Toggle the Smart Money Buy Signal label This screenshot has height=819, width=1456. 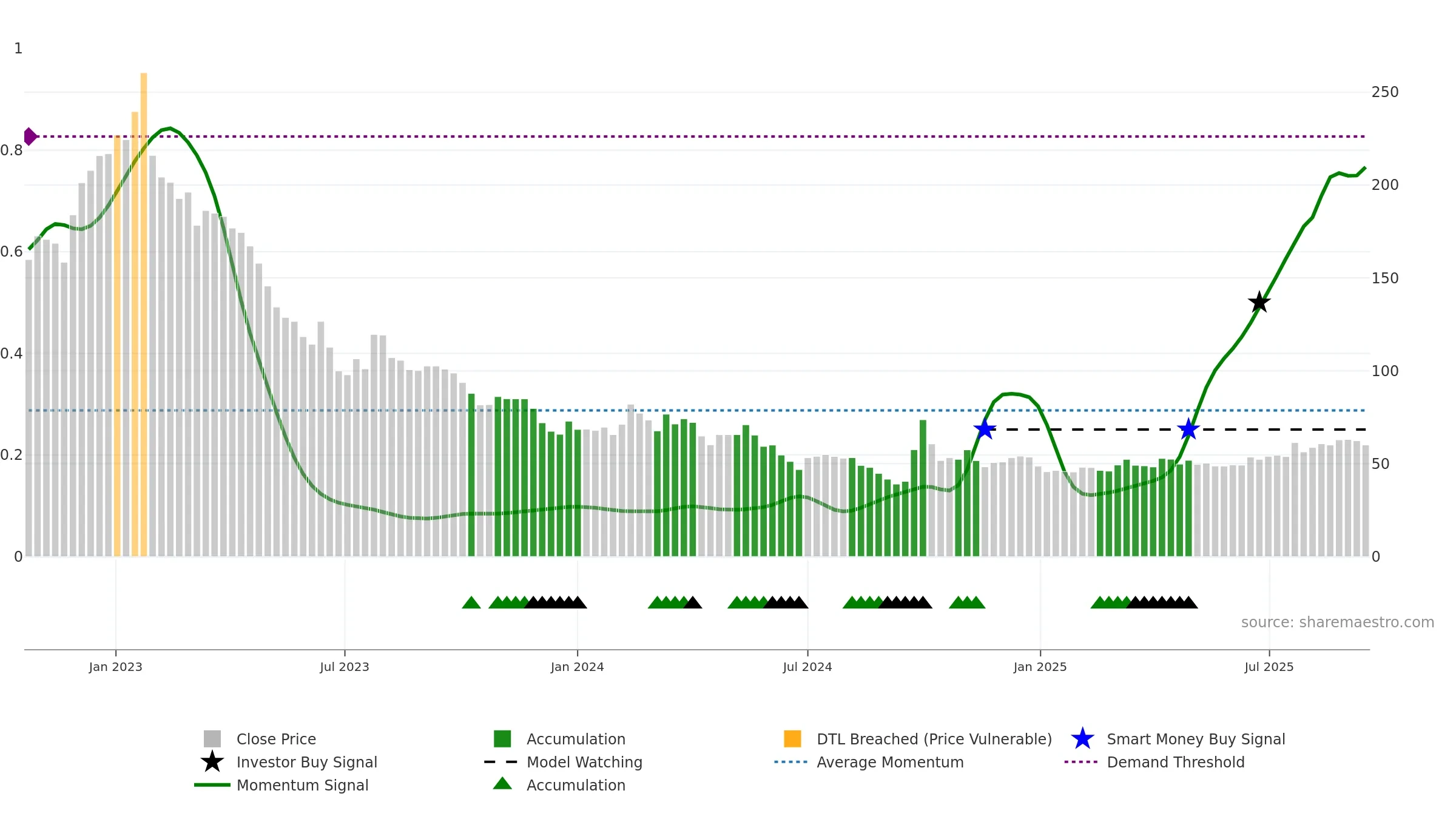(x=1196, y=739)
